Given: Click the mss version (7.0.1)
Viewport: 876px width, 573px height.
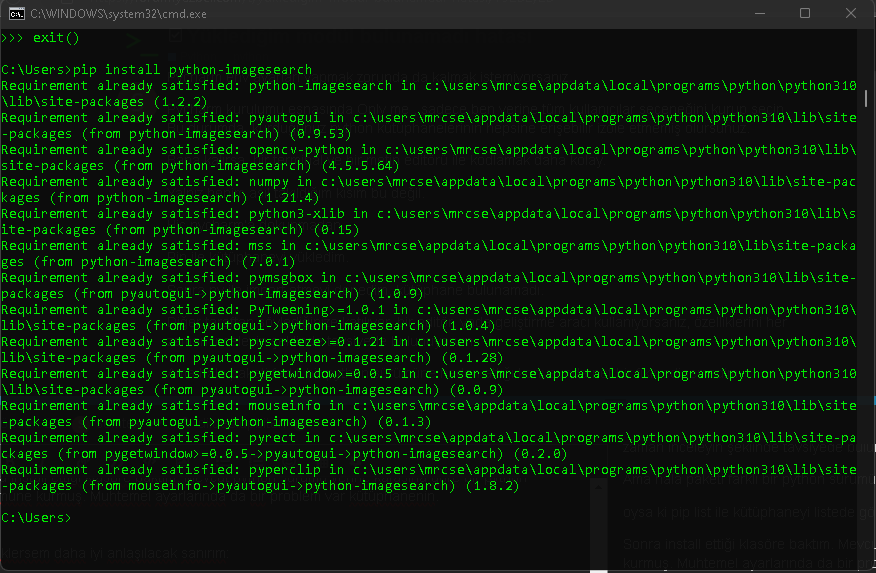Looking at the screenshot, I should point(268,262).
